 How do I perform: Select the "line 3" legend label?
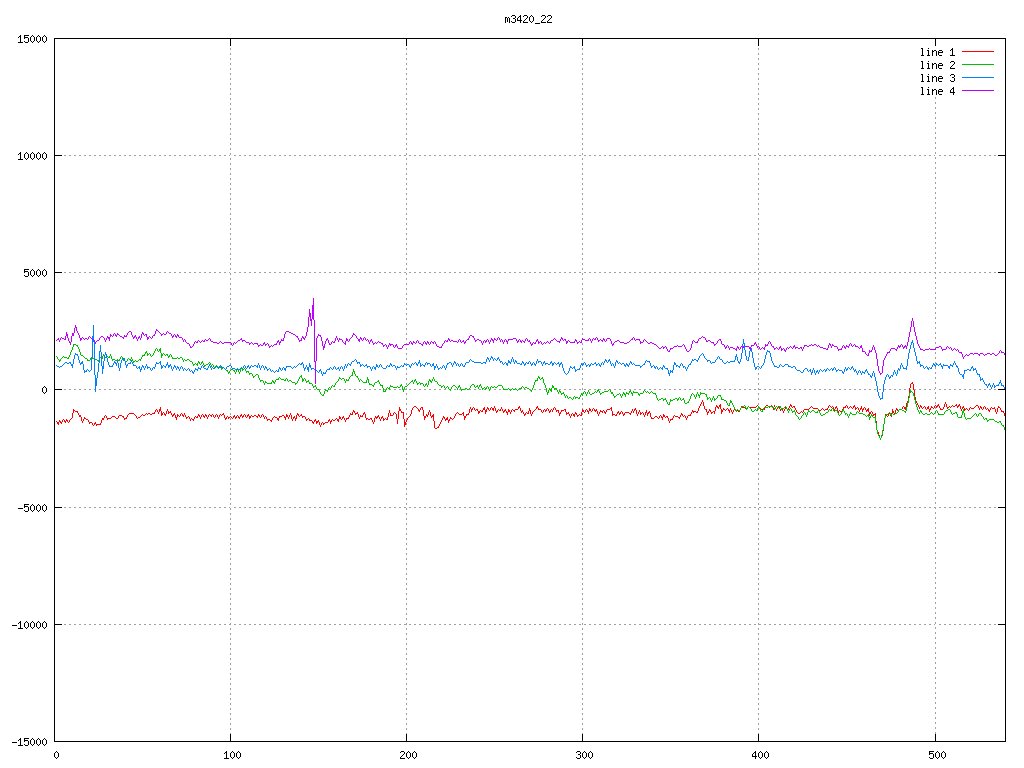(x=937, y=78)
